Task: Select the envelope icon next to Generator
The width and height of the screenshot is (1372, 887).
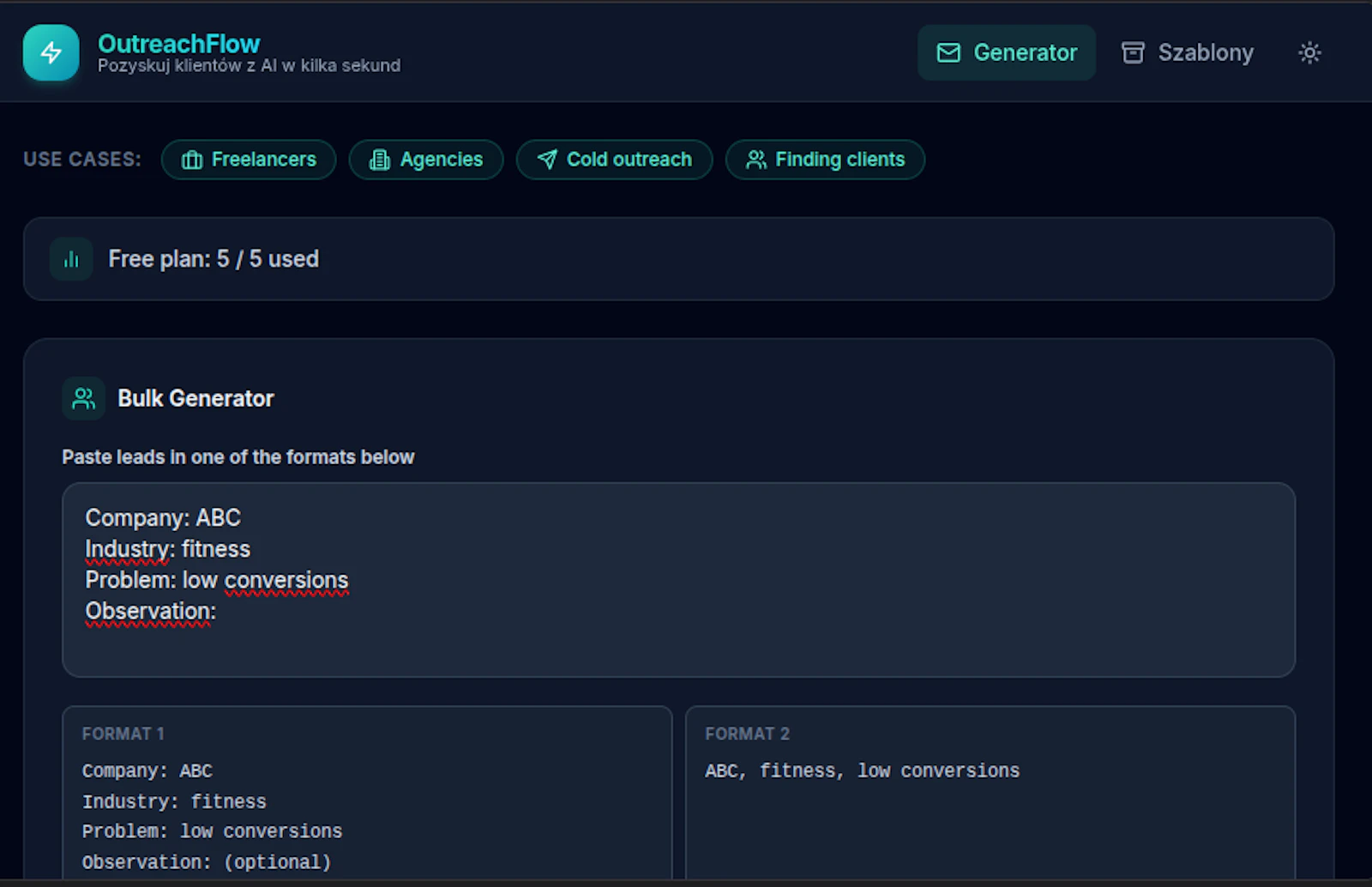Action: (x=948, y=52)
